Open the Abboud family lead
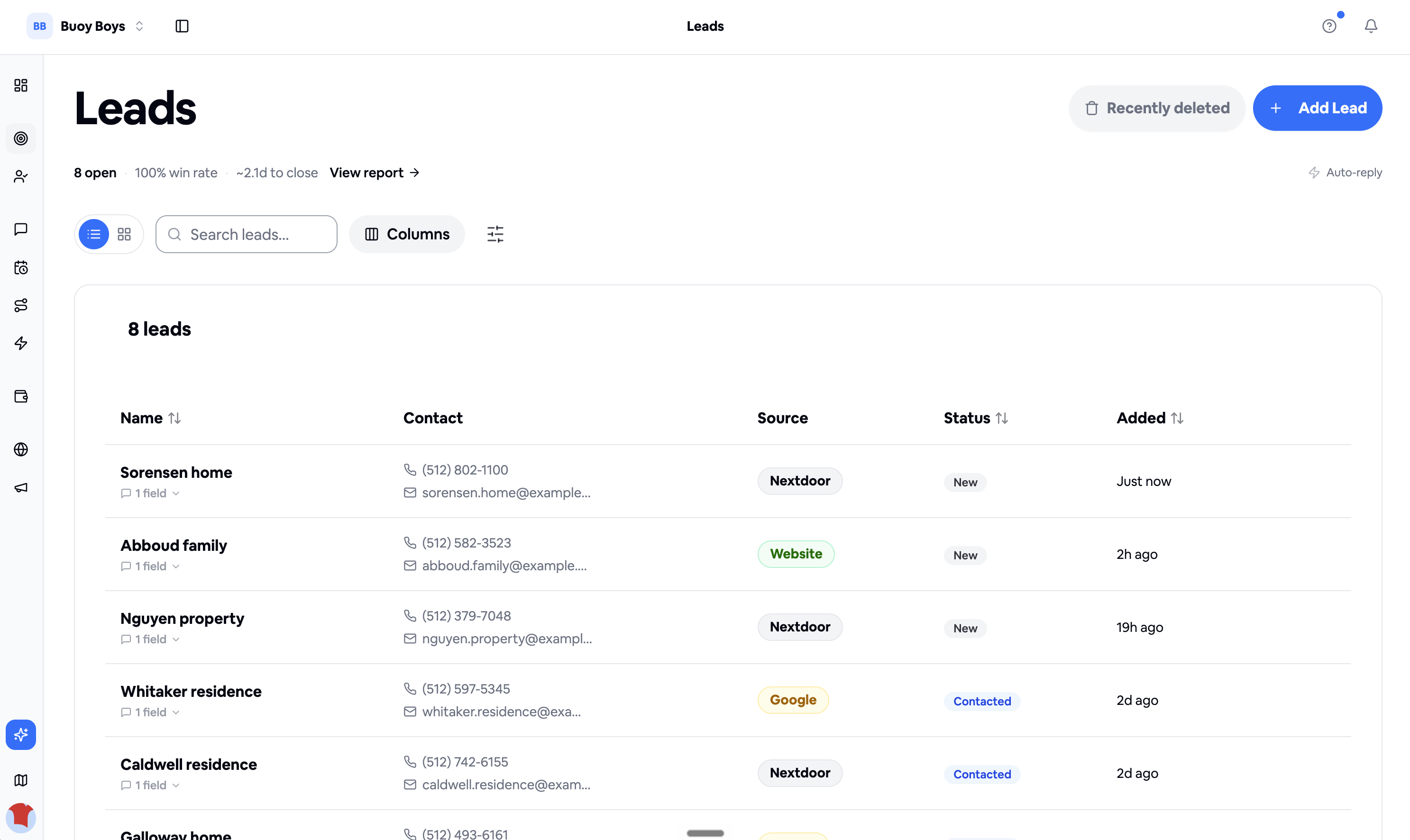1410x840 pixels. click(x=174, y=546)
